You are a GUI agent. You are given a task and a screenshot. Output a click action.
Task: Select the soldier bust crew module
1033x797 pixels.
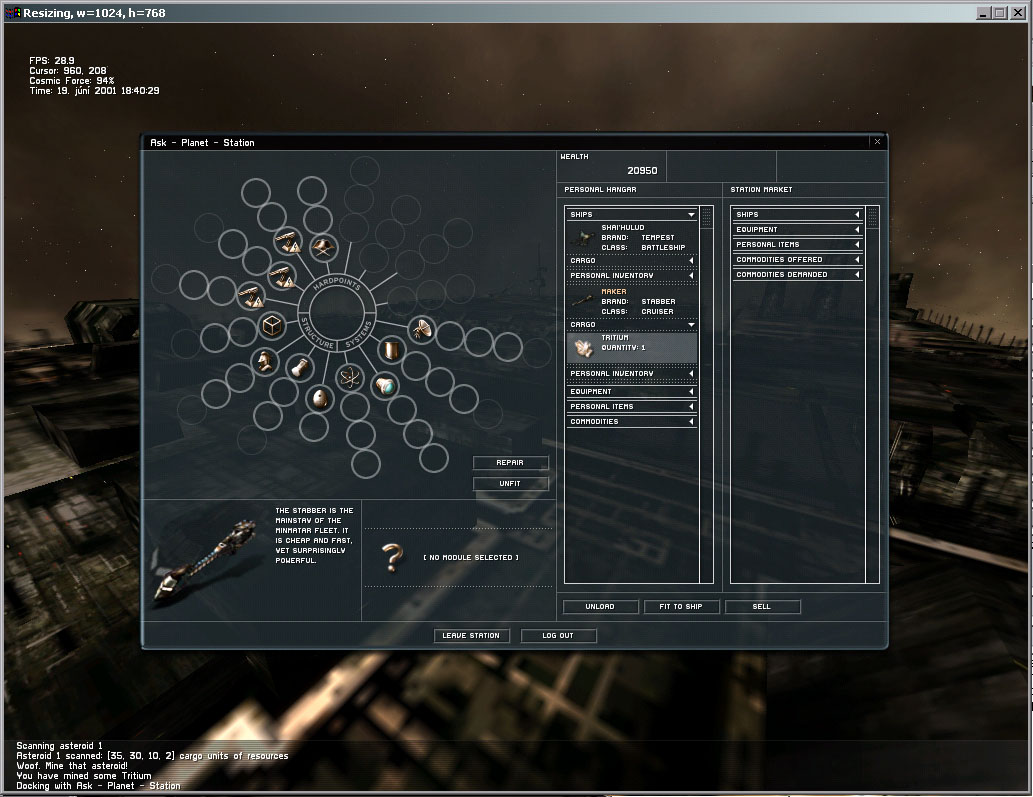point(265,362)
